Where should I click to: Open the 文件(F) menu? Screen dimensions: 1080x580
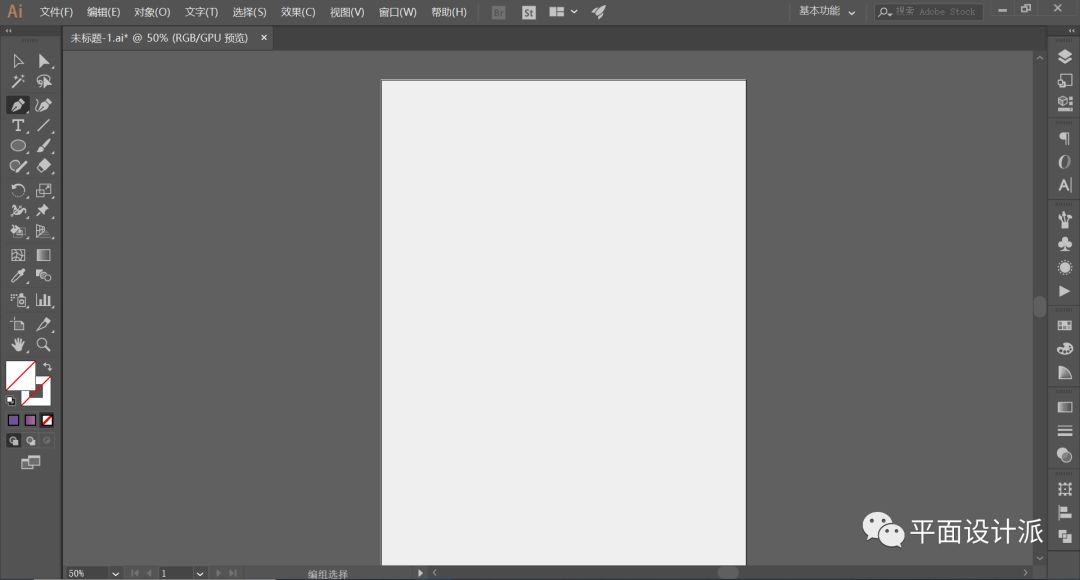tap(56, 12)
